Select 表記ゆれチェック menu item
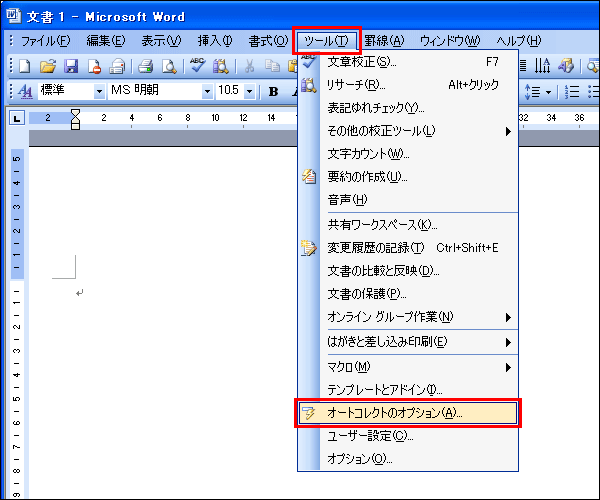The width and height of the screenshot is (600, 500). pos(408,108)
